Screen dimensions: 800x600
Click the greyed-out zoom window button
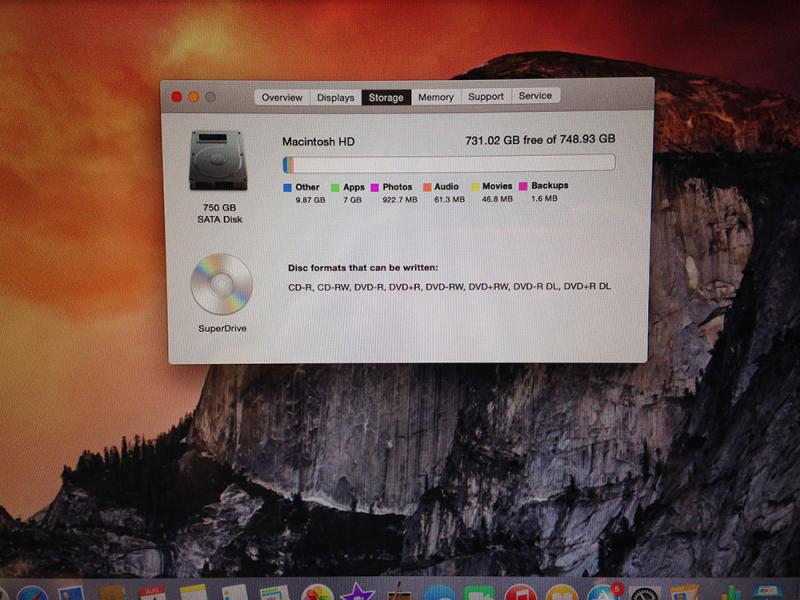click(x=210, y=97)
